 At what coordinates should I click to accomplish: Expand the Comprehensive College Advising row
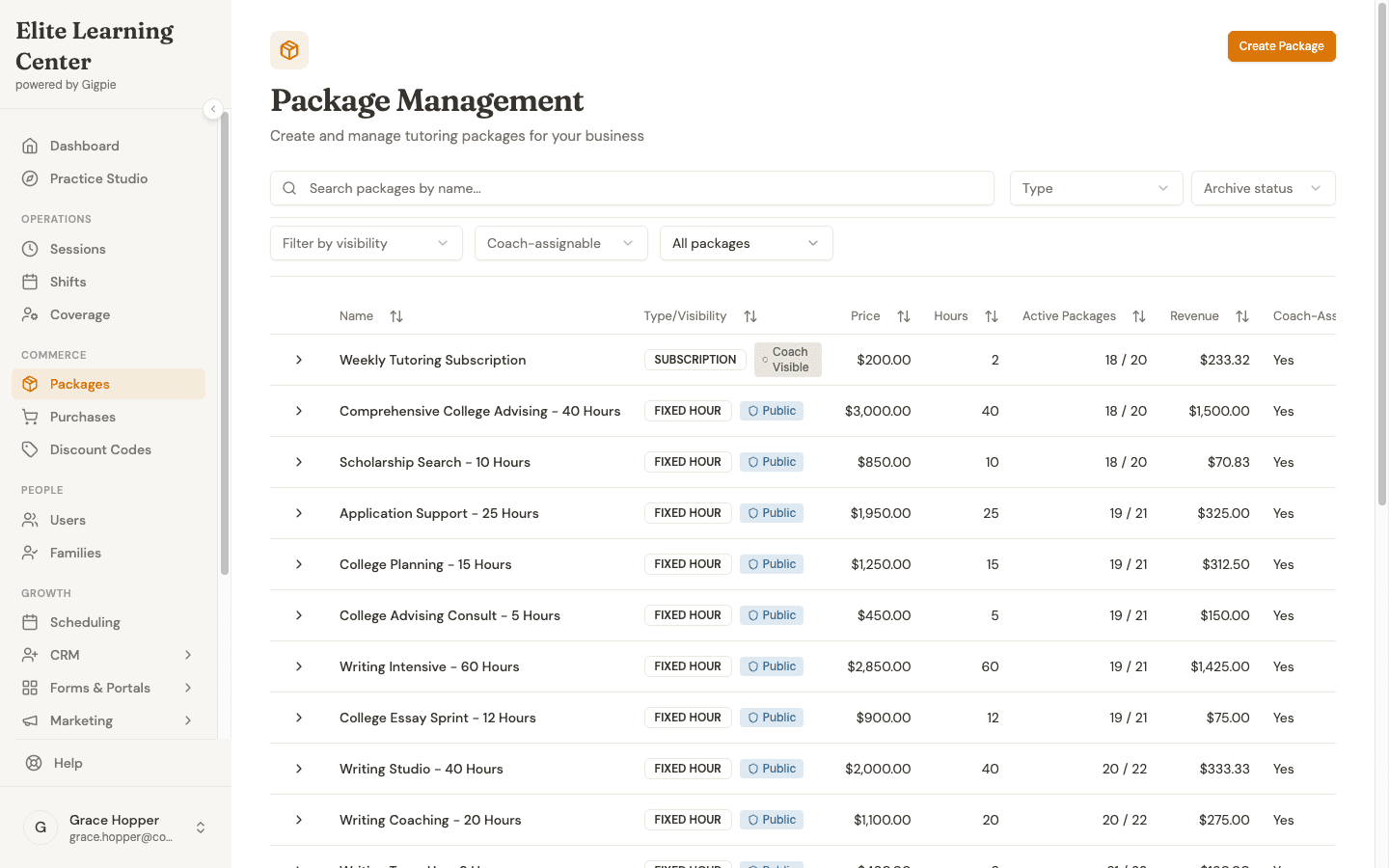pos(299,411)
